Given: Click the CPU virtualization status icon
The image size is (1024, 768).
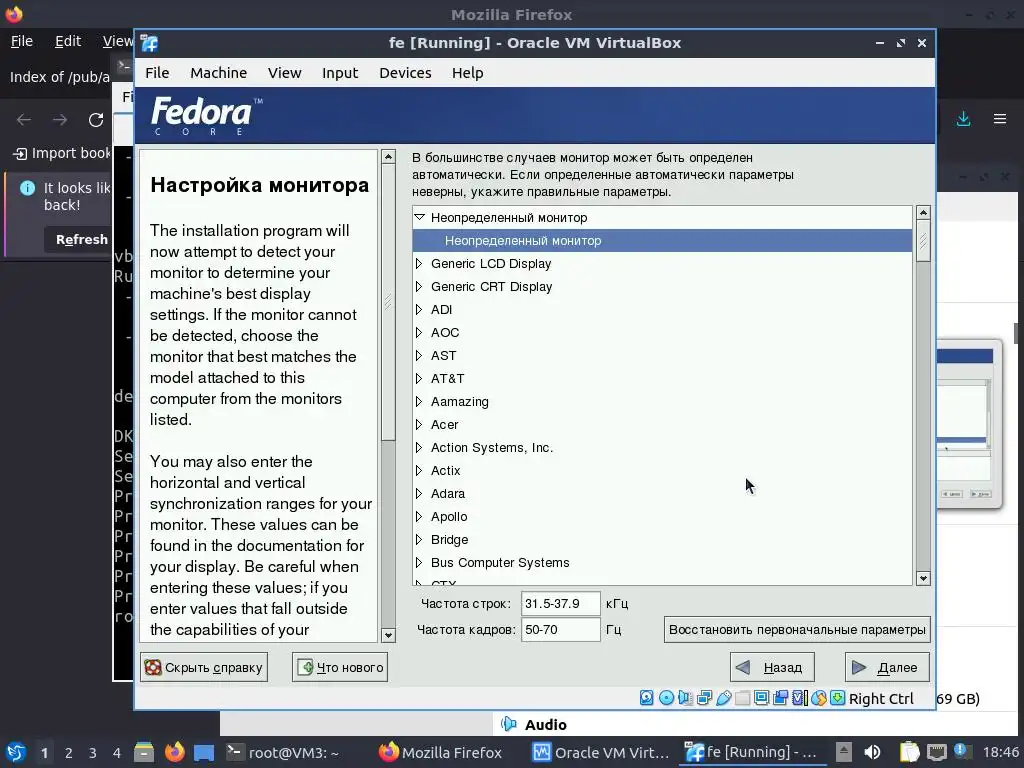Looking at the screenshot, I should tap(799, 698).
